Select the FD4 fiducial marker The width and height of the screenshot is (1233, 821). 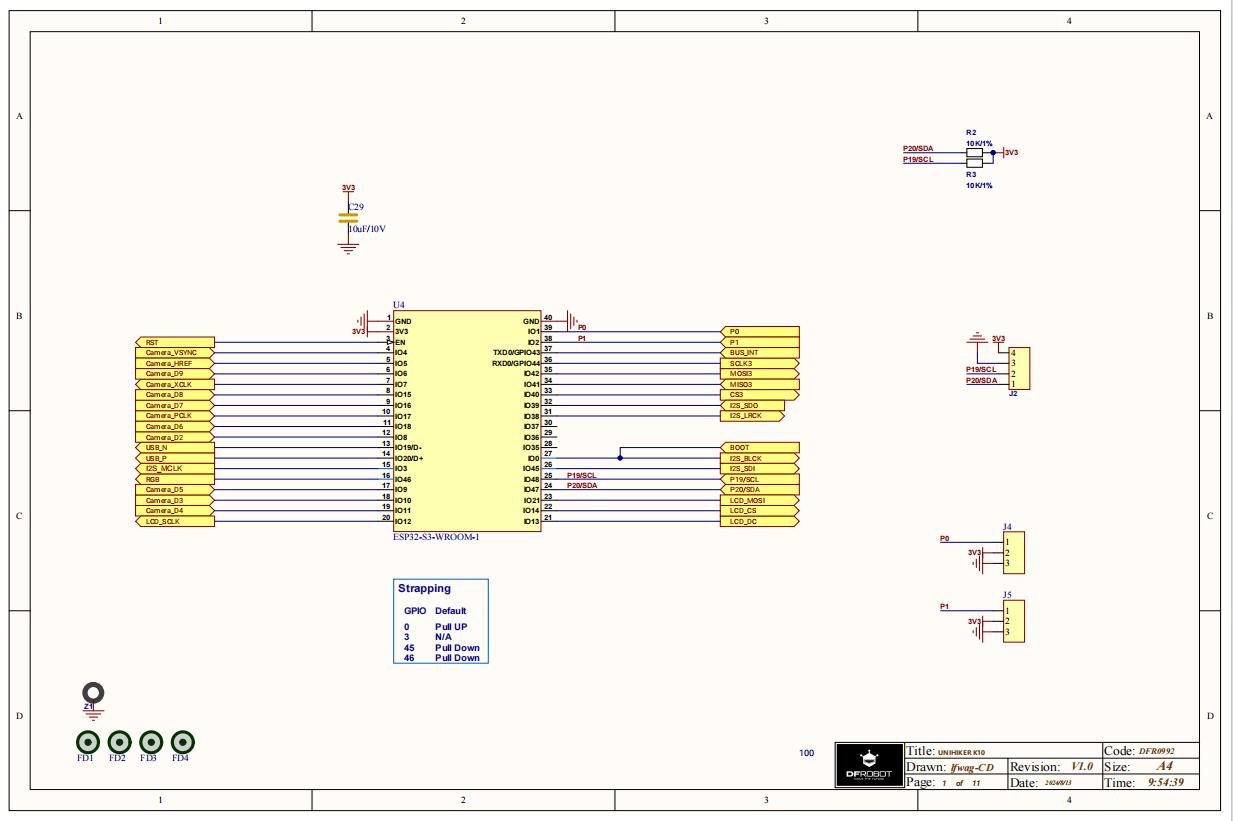click(x=183, y=742)
